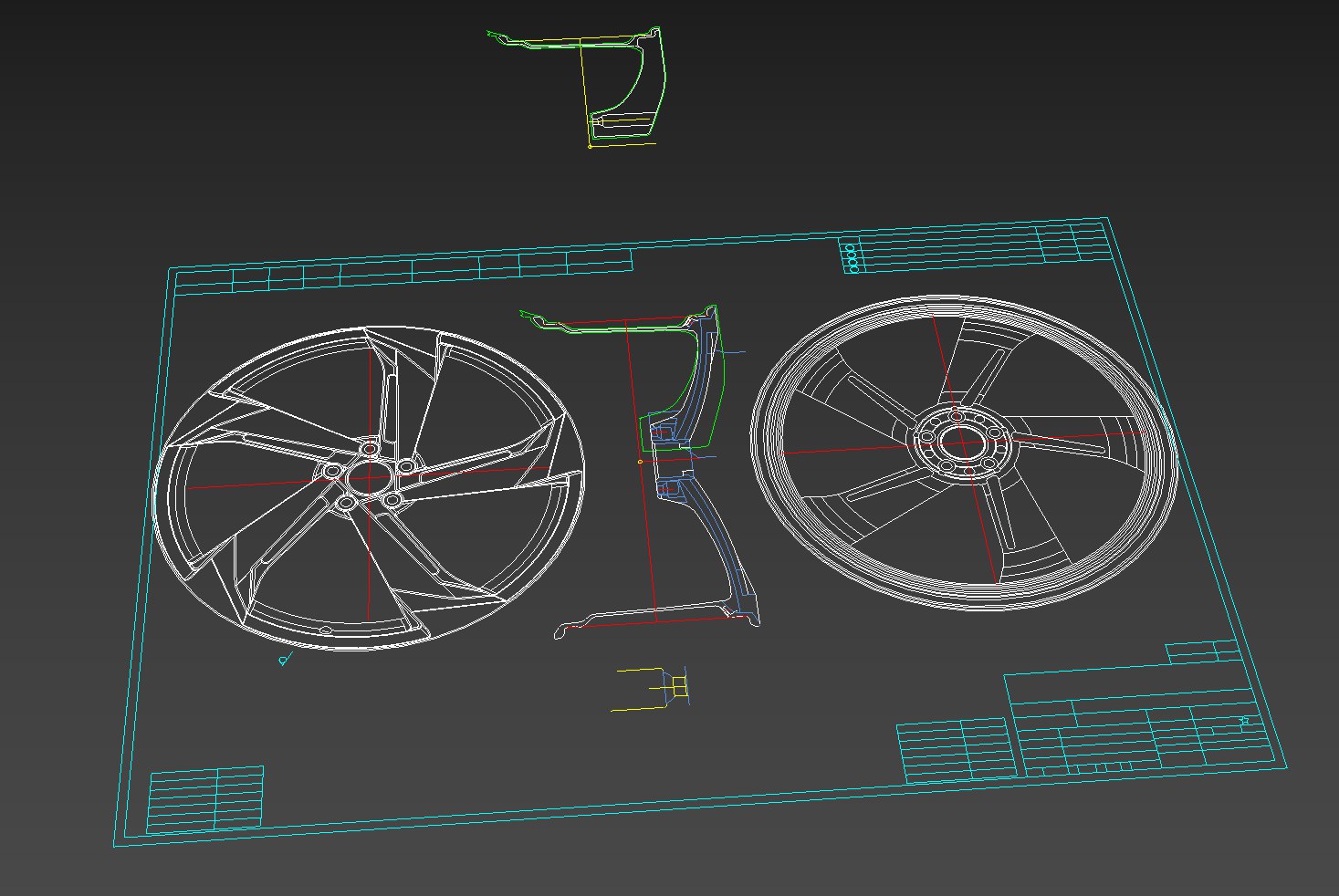Viewport: 1339px width, 896px height.
Task: Click the small yellow bolt detail below cross-section
Action: point(651,689)
